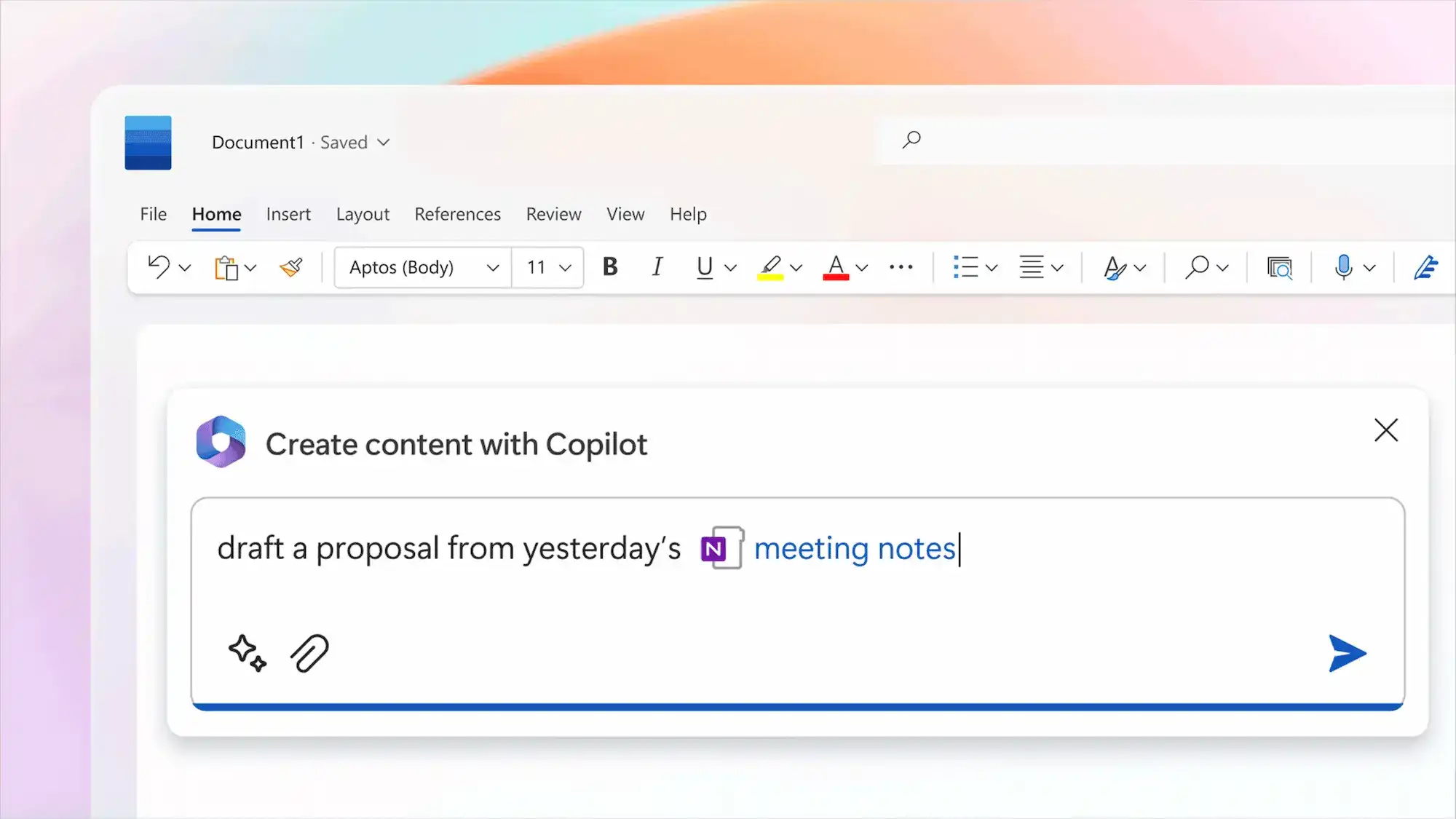The image size is (1456, 819).
Task: Expand the Document1 Saved title dropdown
Action: click(x=384, y=143)
